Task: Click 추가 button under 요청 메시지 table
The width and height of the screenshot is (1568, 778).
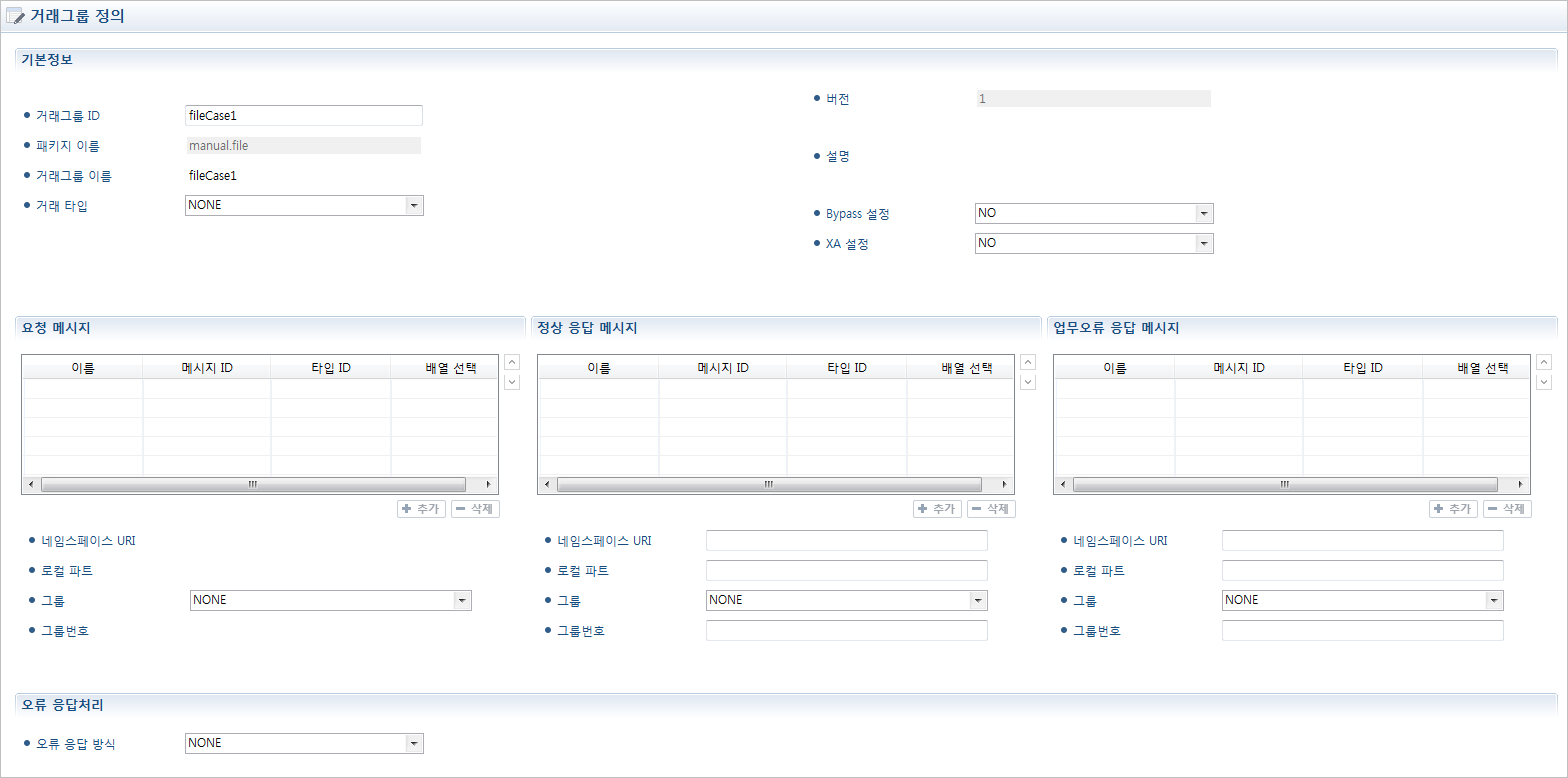Action: click(x=421, y=509)
